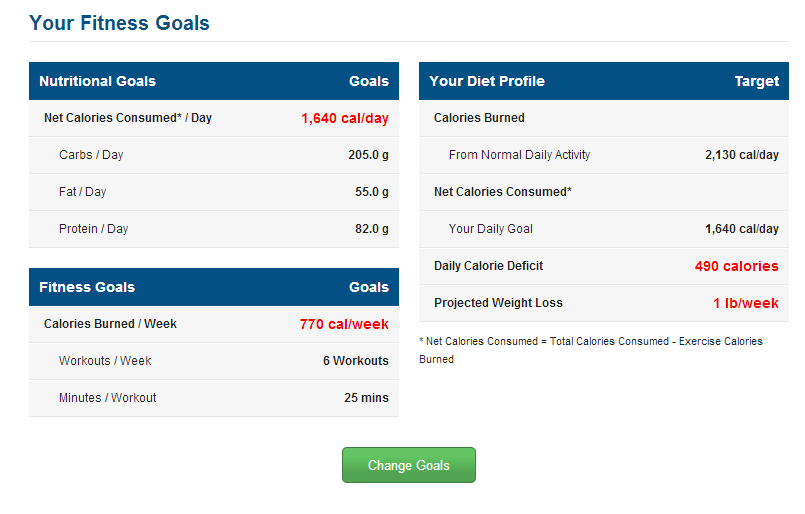Click the Nutritional Goals table header
The width and height of the screenshot is (805, 514).
pyautogui.click(x=214, y=81)
